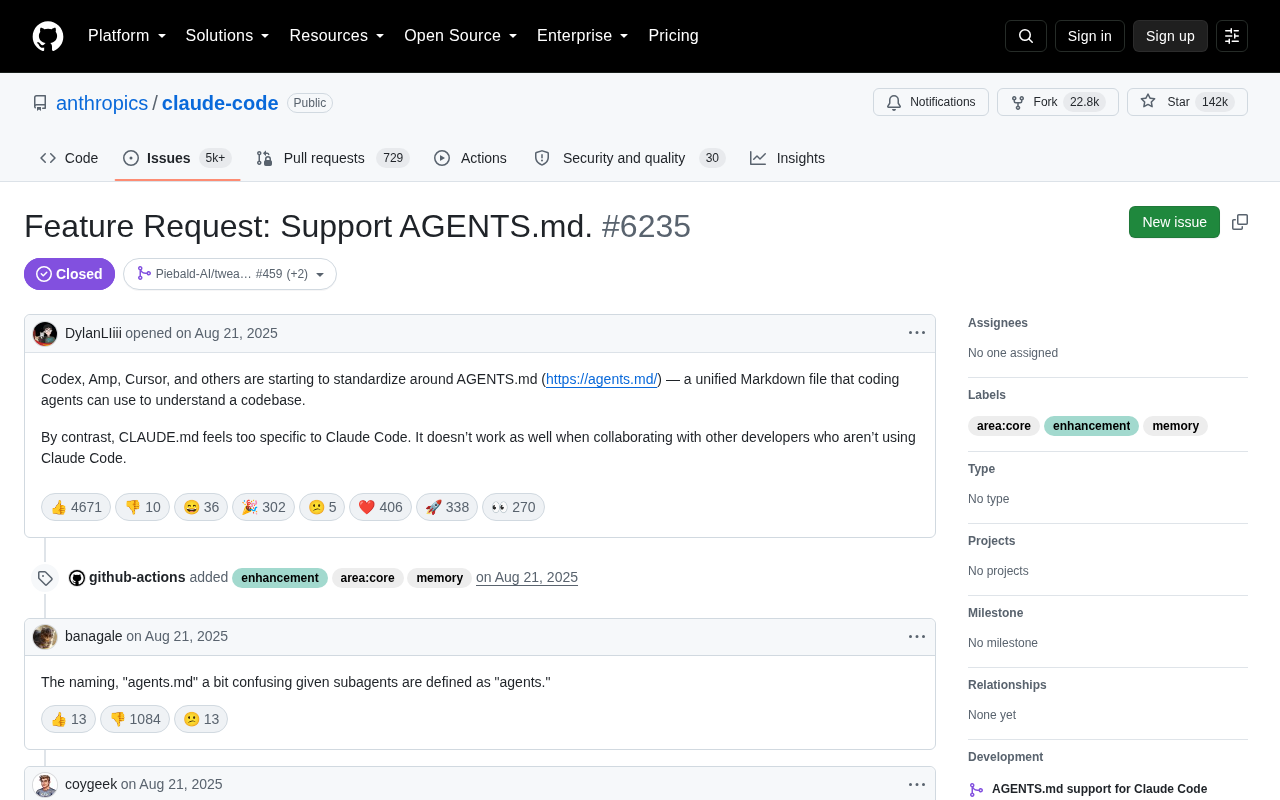Open the appearance settings sliders icon
The width and height of the screenshot is (1280, 800).
[x=1232, y=36]
